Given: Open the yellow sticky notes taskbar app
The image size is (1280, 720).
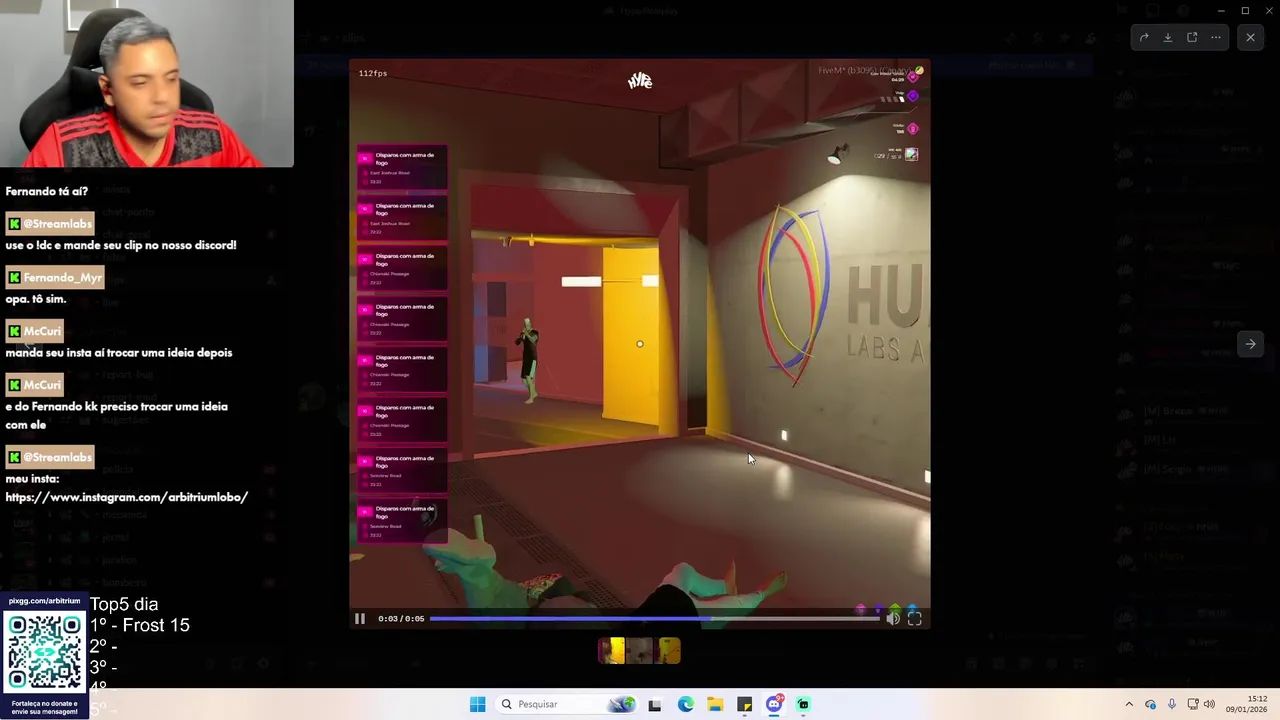Looking at the screenshot, I should tap(745, 704).
